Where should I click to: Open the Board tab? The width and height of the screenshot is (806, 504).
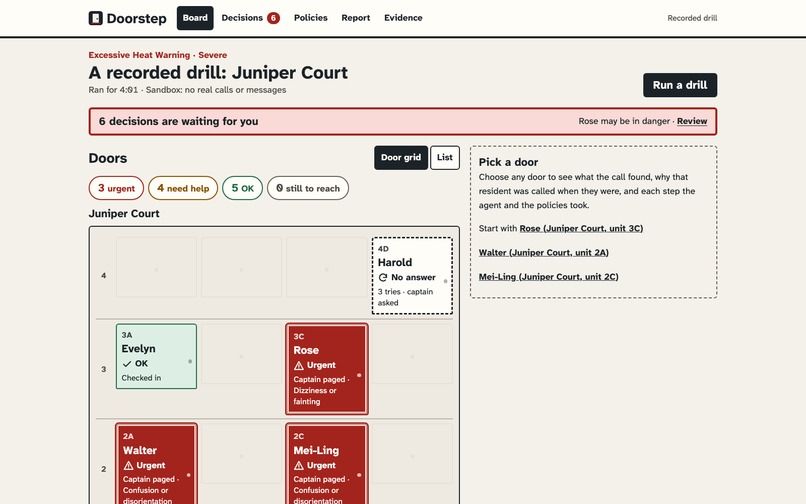195,18
